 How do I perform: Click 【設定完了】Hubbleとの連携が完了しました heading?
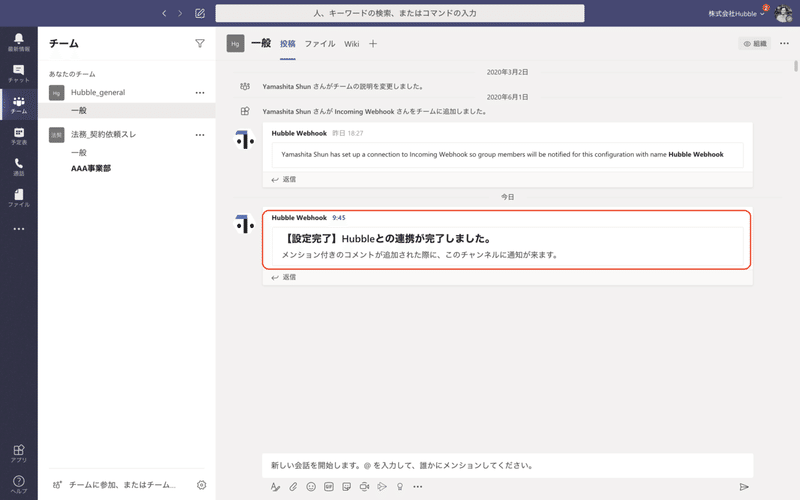(x=386, y=238)
